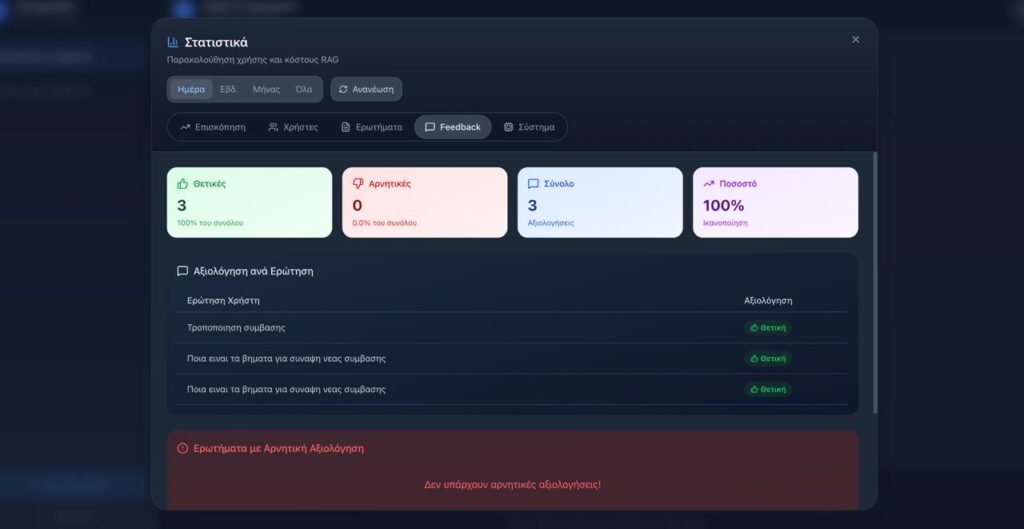This screenshot has width=1024, height=529.
Task: Select the Όλα time range
Action: coord(303,89)
